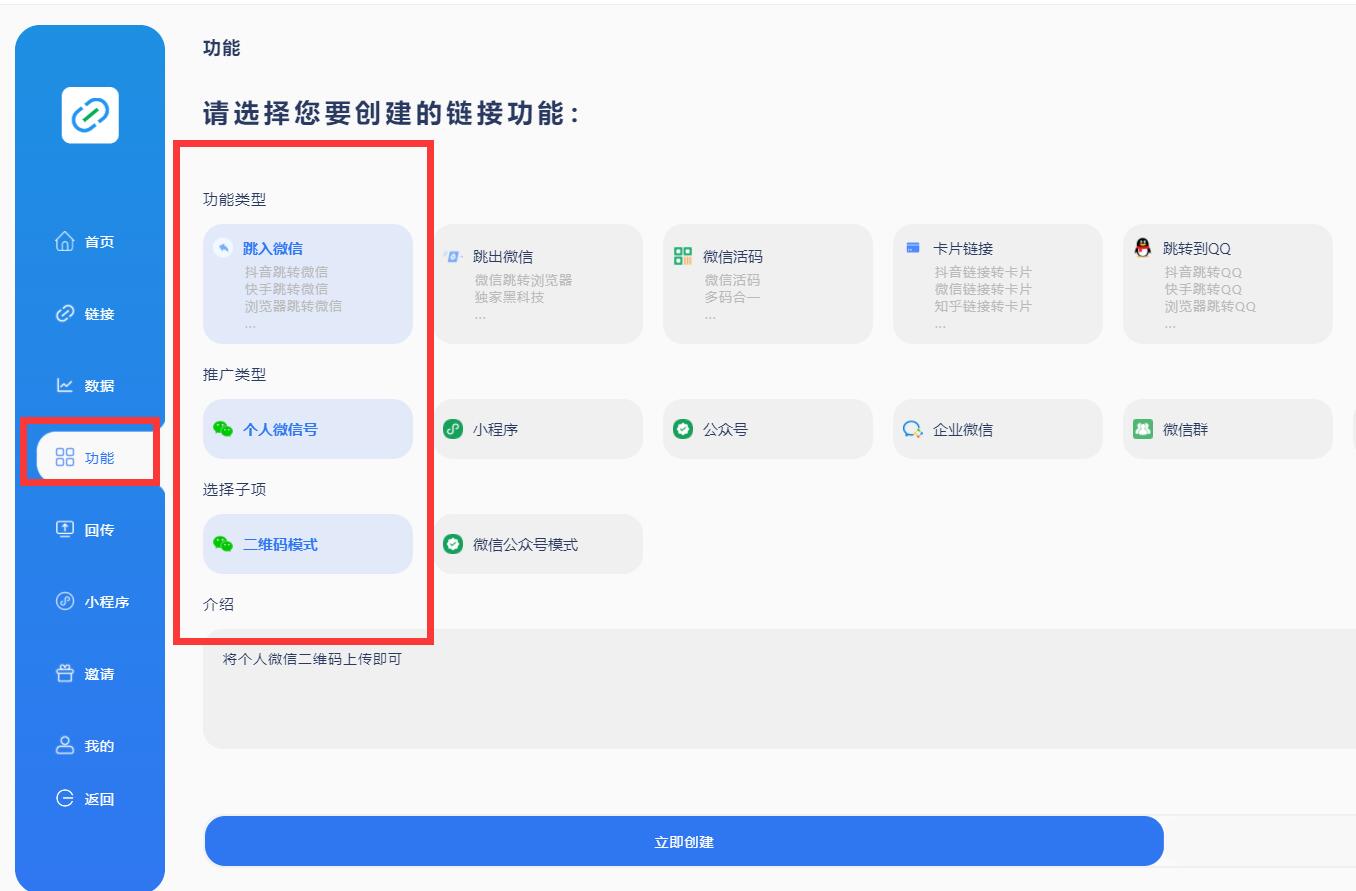Image resolution: width=1356 pixels, height=891 pixels.
Task: Click the 功能 page title at top
Action: [x=221, y=48]
